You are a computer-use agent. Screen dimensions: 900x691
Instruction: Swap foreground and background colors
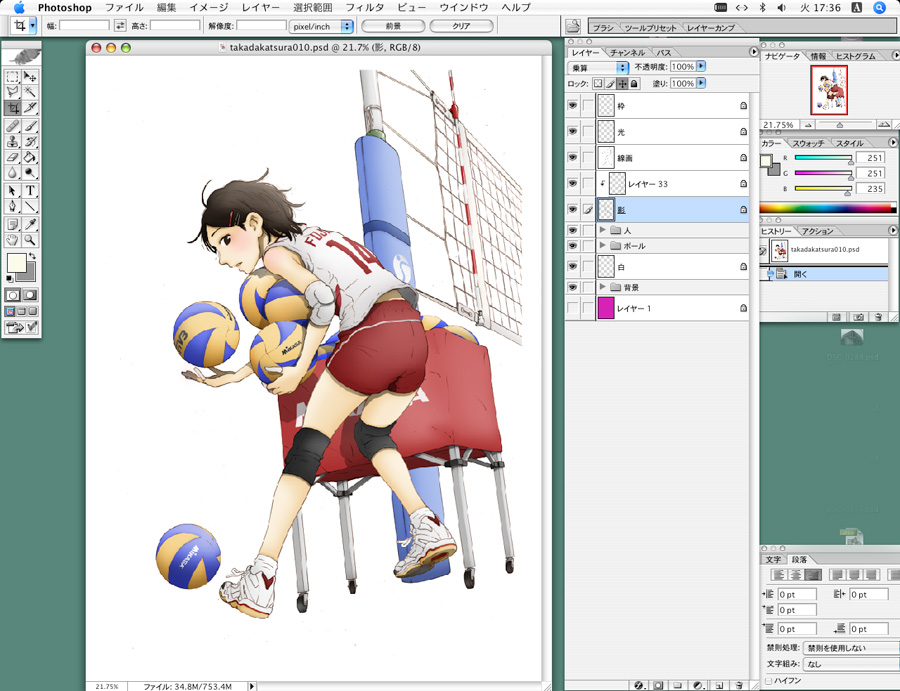33,256
